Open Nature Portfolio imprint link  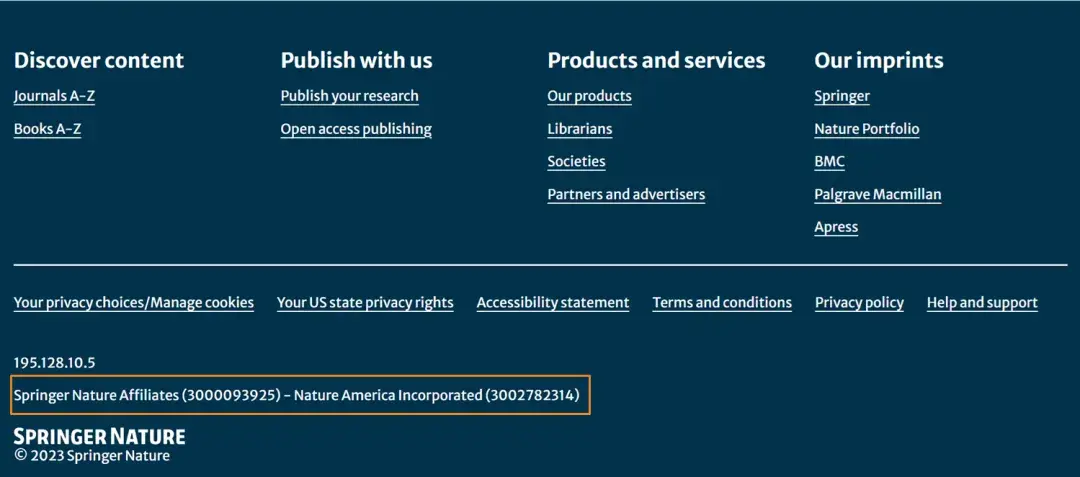click(x=866, y=129)
